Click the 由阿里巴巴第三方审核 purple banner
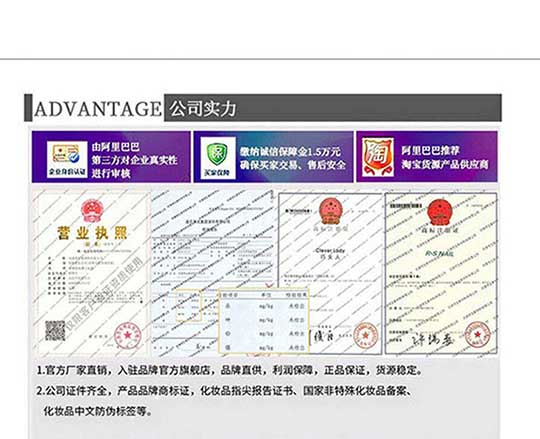 tap(111, 157)
